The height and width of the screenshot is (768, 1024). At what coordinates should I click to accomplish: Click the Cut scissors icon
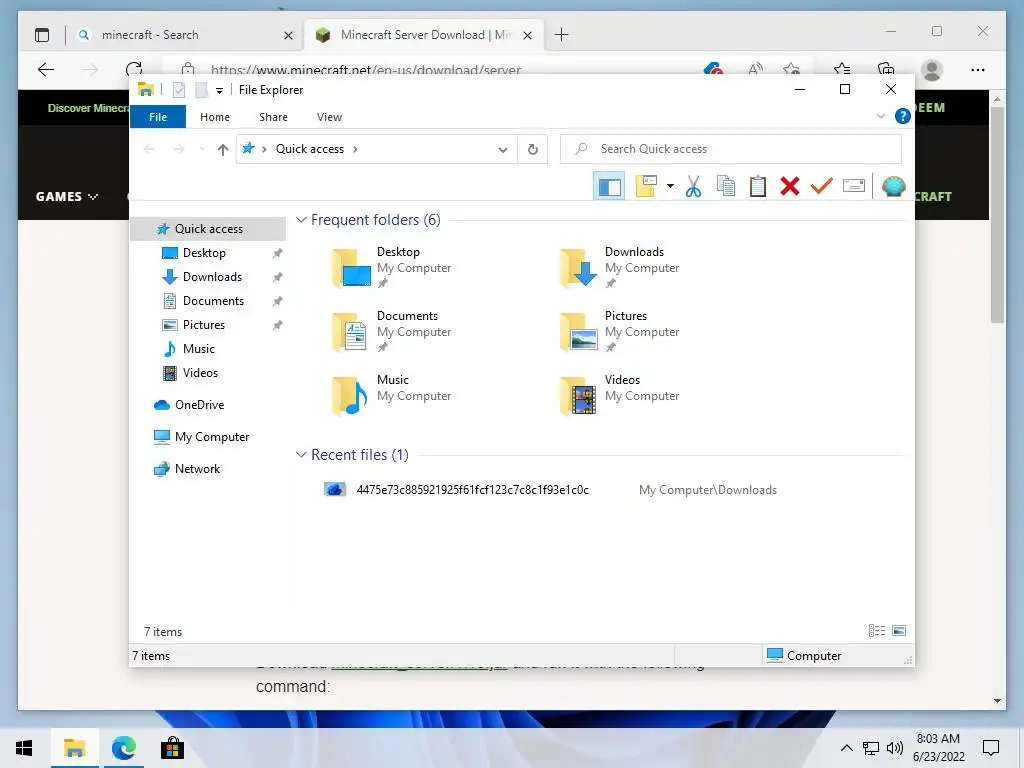tap(693, 187)
